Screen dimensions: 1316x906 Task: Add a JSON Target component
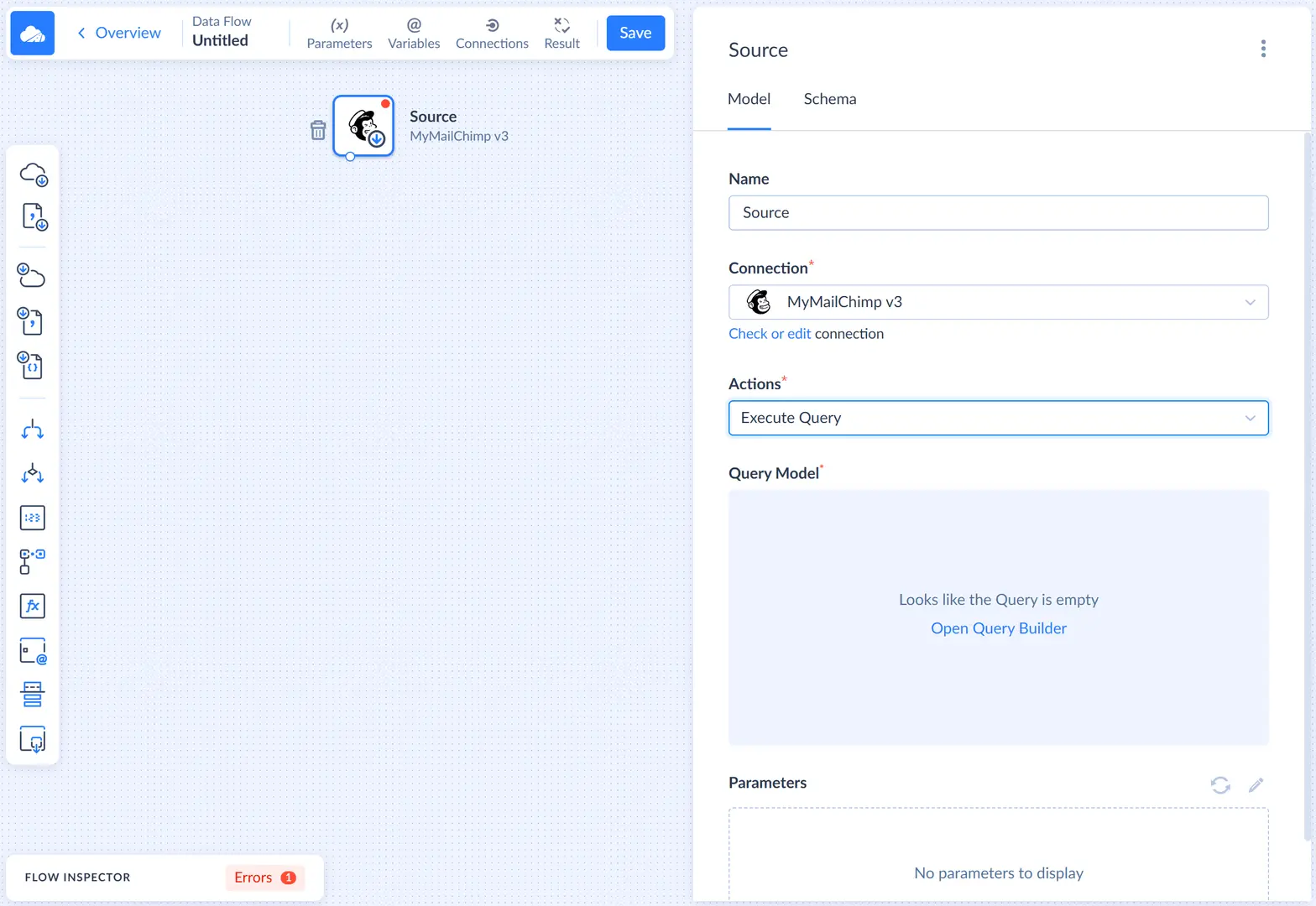[32, 365]
